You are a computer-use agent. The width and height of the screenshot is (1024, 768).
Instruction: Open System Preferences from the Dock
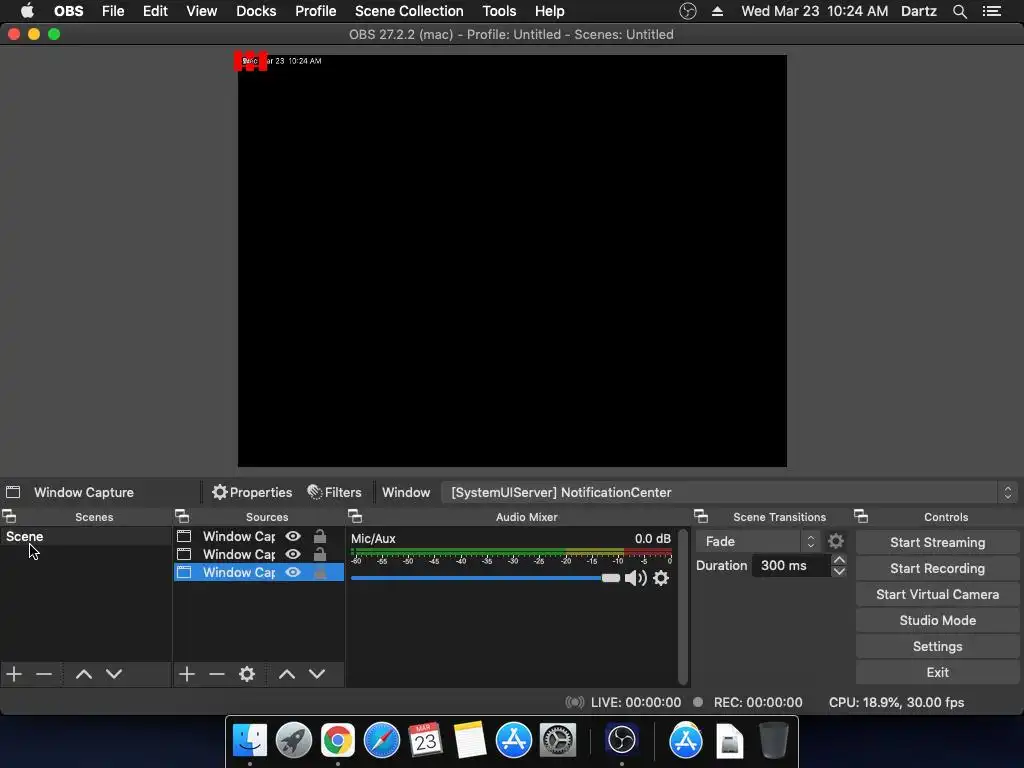(557, 741)
